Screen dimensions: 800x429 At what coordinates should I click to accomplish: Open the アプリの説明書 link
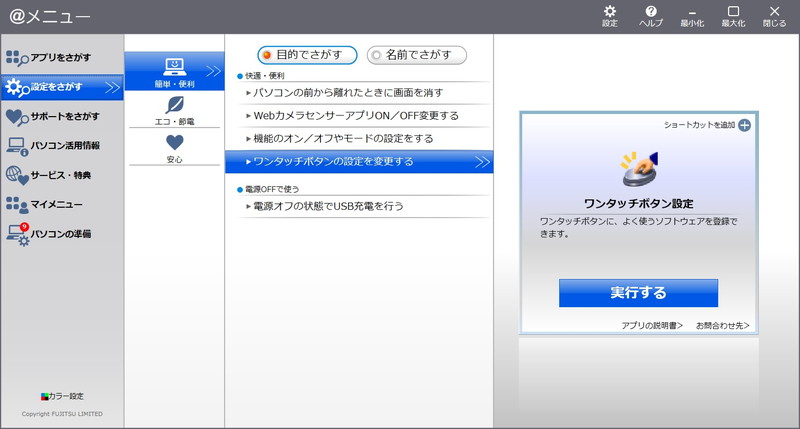pos(652,326)
